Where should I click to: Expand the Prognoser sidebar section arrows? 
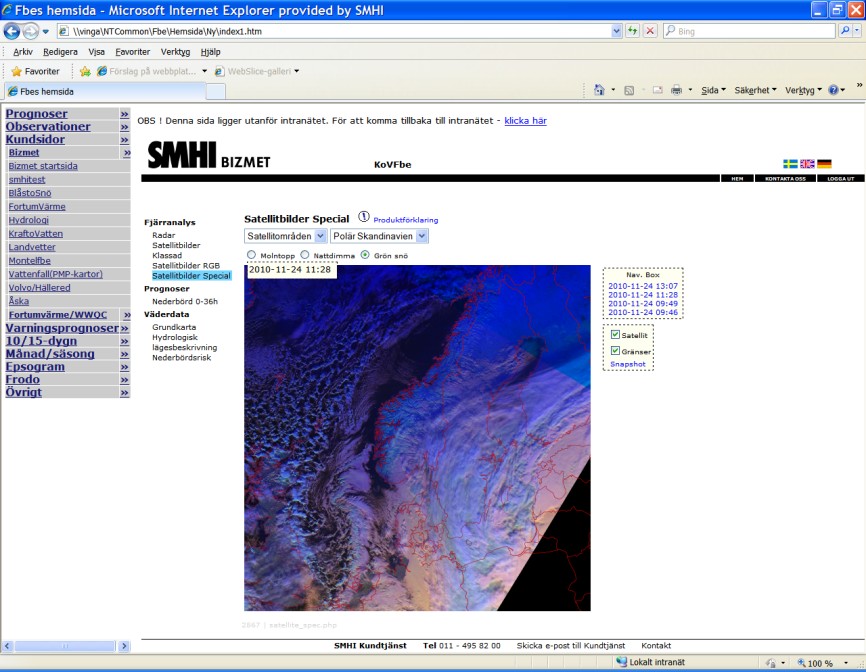point(124,114)
